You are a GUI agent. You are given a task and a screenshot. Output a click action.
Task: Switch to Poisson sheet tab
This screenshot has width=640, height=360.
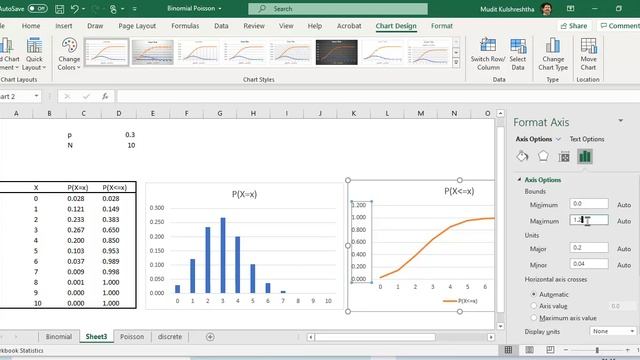pyautogui.click(x=132, y=337)
